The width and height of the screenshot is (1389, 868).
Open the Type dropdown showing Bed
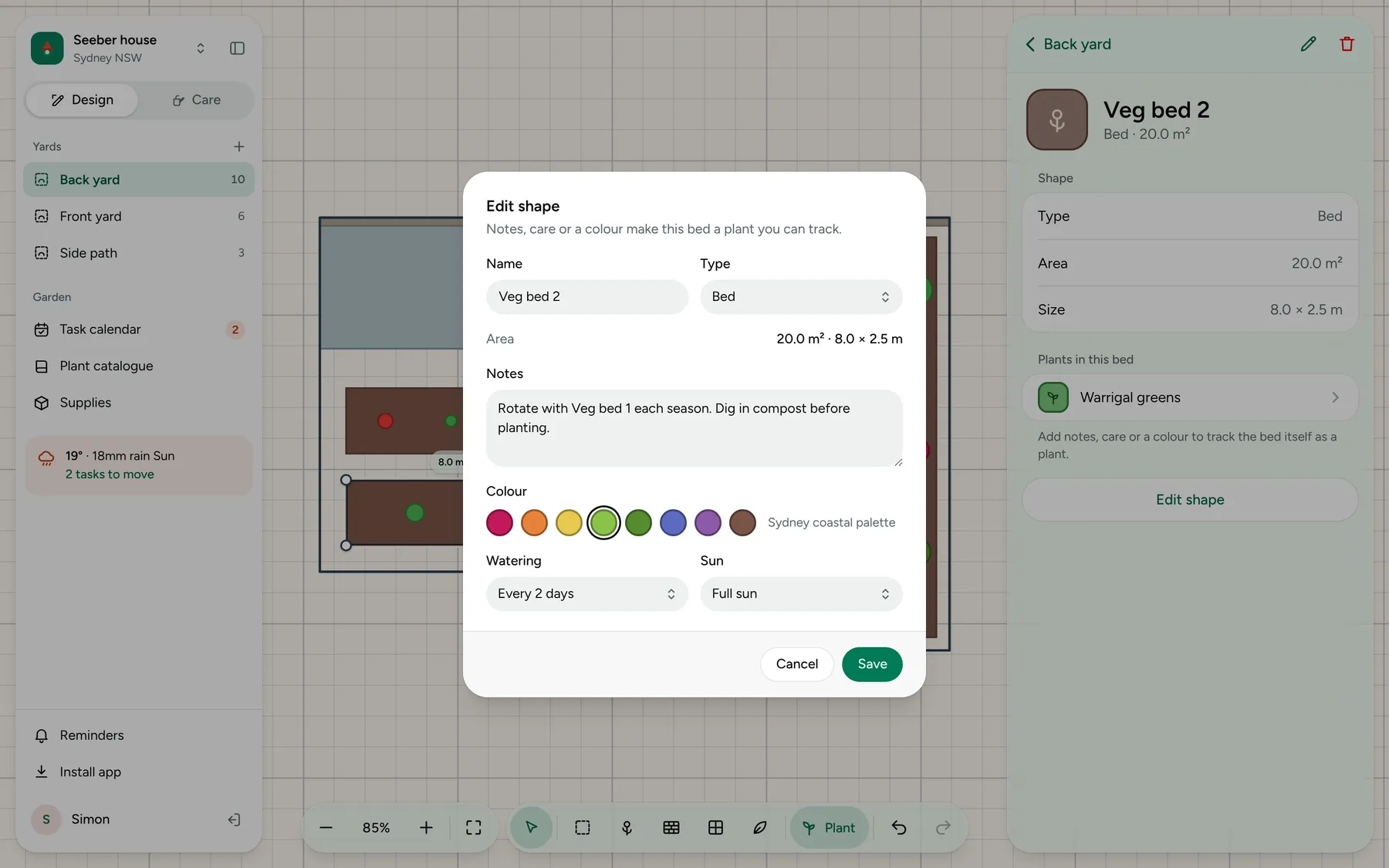[801, 297]
